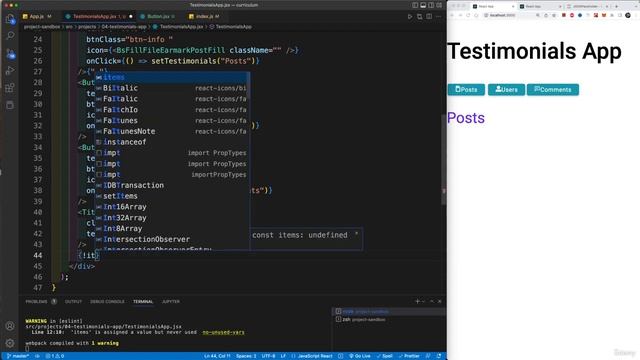
Task: Click the UTF-8 encoding selector
Action: [x=268, y=356]
